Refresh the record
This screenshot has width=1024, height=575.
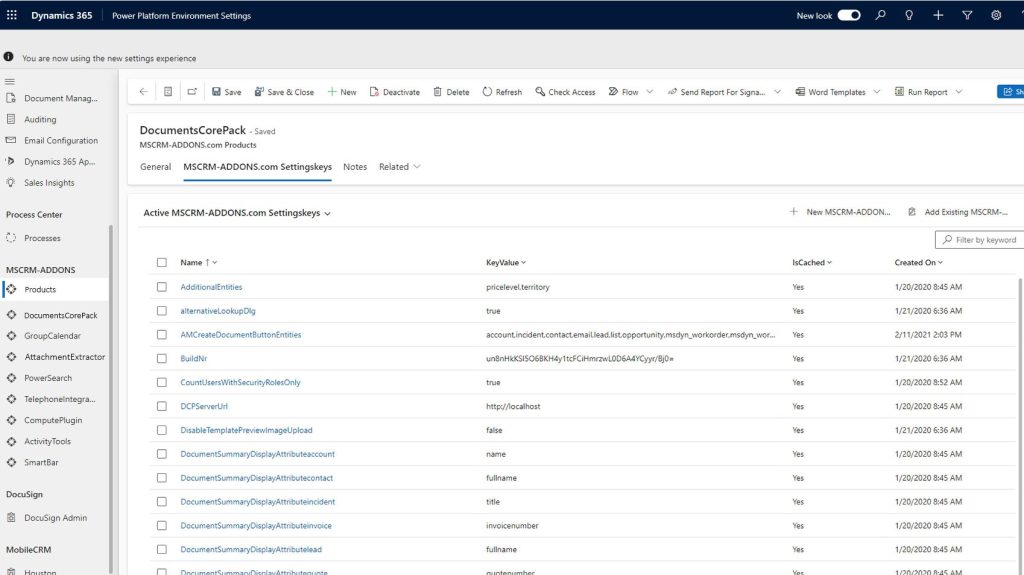click(x=502, y=92)
